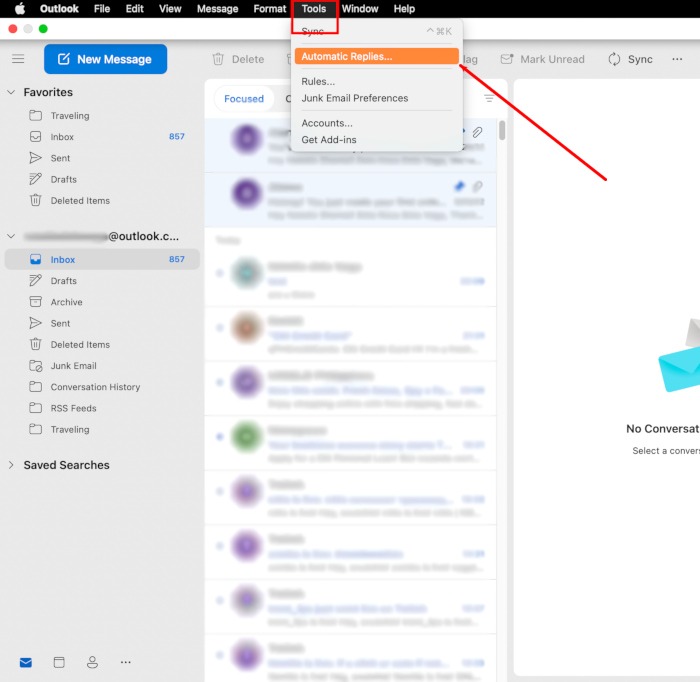
Task: Select Junk Email Preferences menu entry
Action: 376,98
